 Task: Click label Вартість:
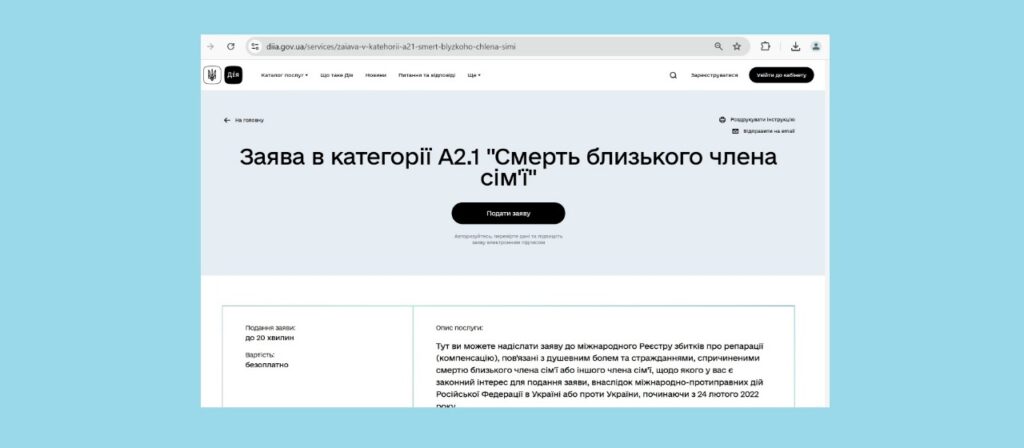[260, 355]
